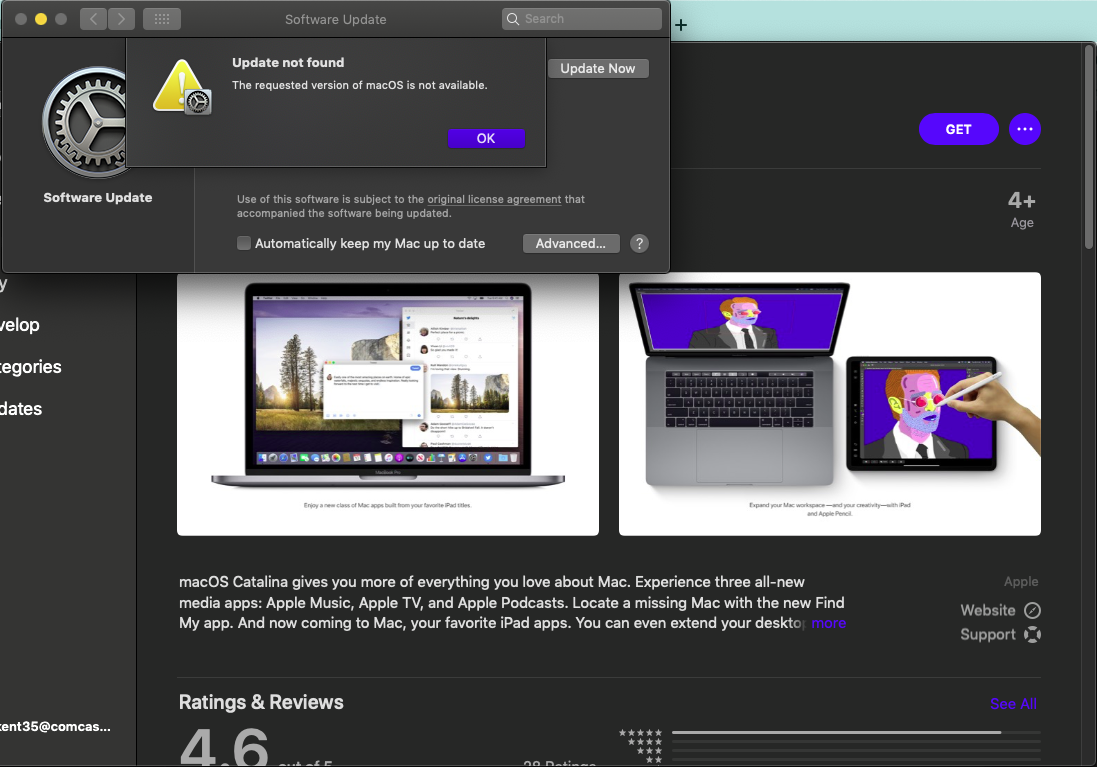The width and height of the screenshot is (1097, 767).
Task: Open the account email in sidebar
Action: [x=55, y=726]
